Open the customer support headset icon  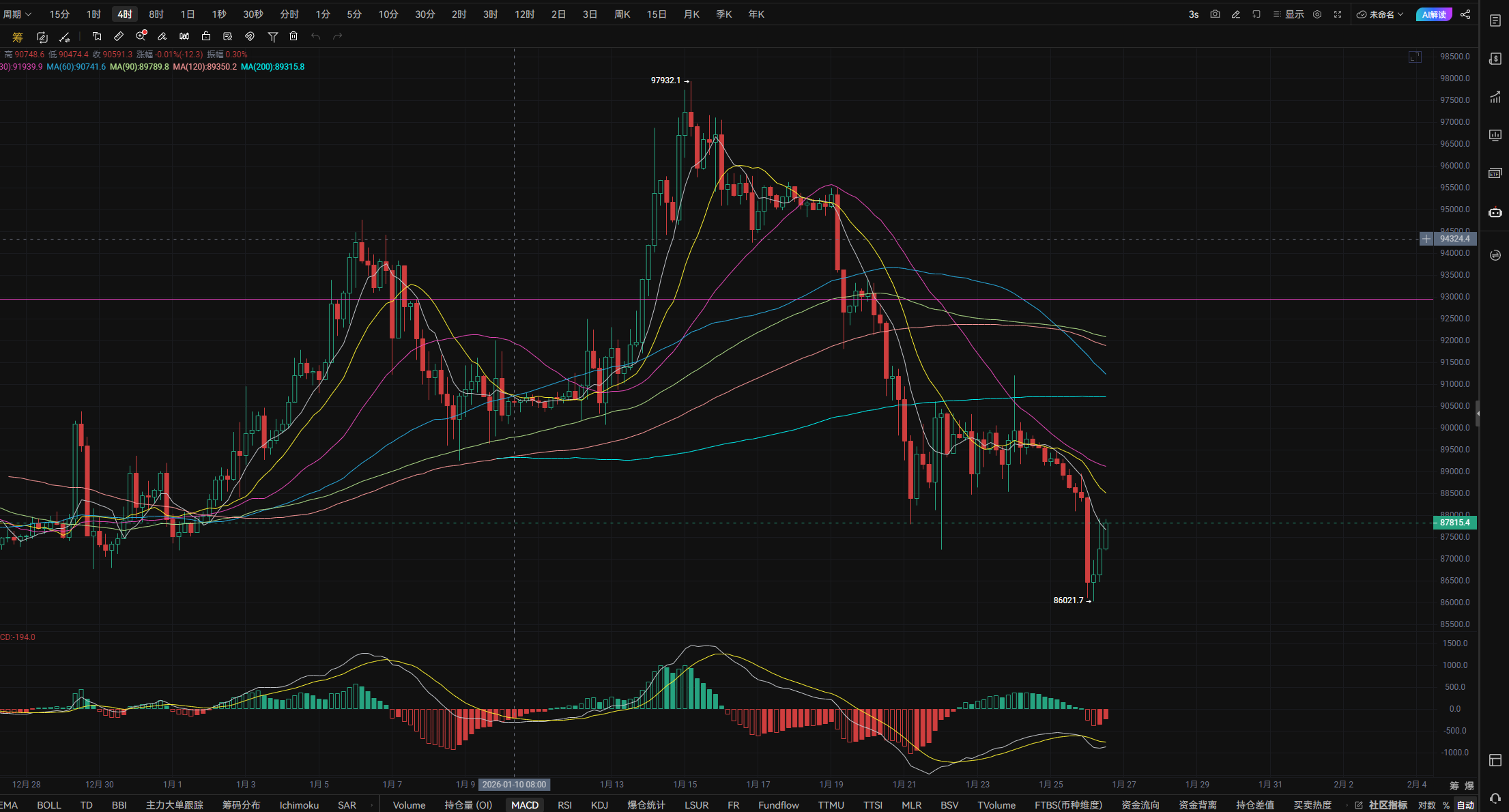1495,798
